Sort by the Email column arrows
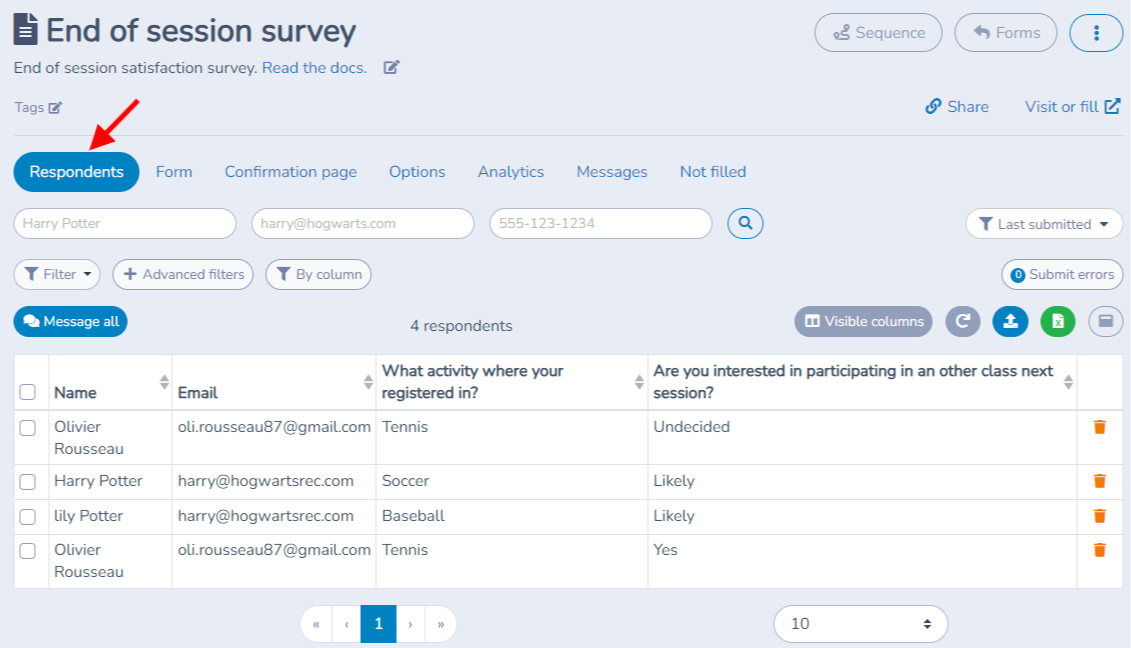Screen dimensions: 1131x648 pos(368,382)
